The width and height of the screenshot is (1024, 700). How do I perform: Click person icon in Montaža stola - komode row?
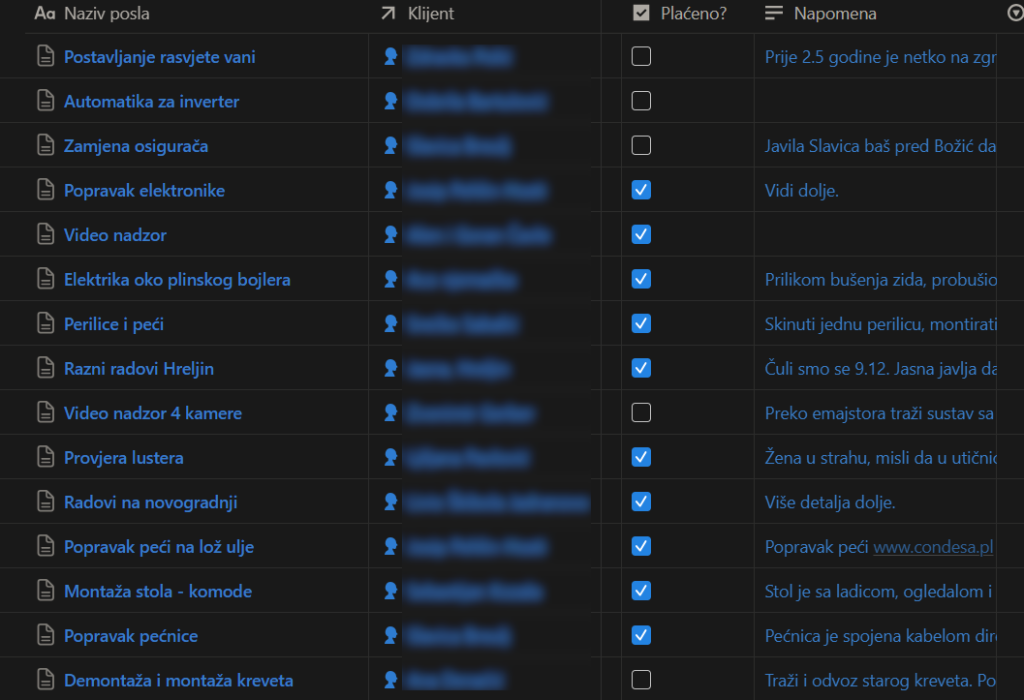tap(391, 591)
